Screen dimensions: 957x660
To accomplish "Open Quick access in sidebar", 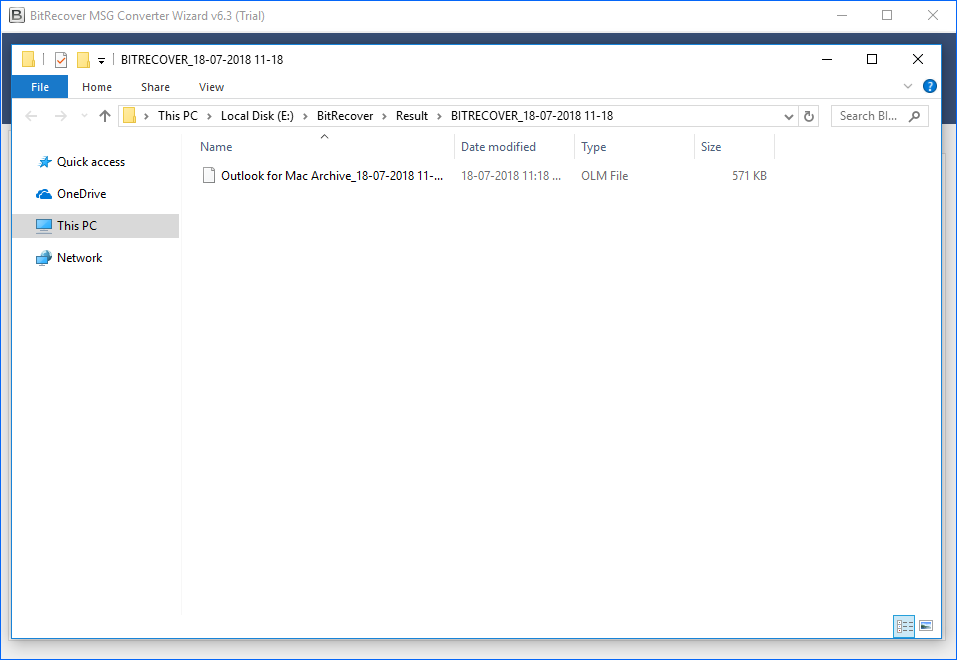I will click(91, 162).
